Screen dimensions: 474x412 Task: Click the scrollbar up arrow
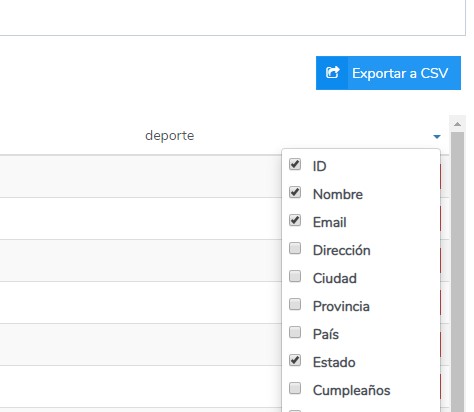457,124
